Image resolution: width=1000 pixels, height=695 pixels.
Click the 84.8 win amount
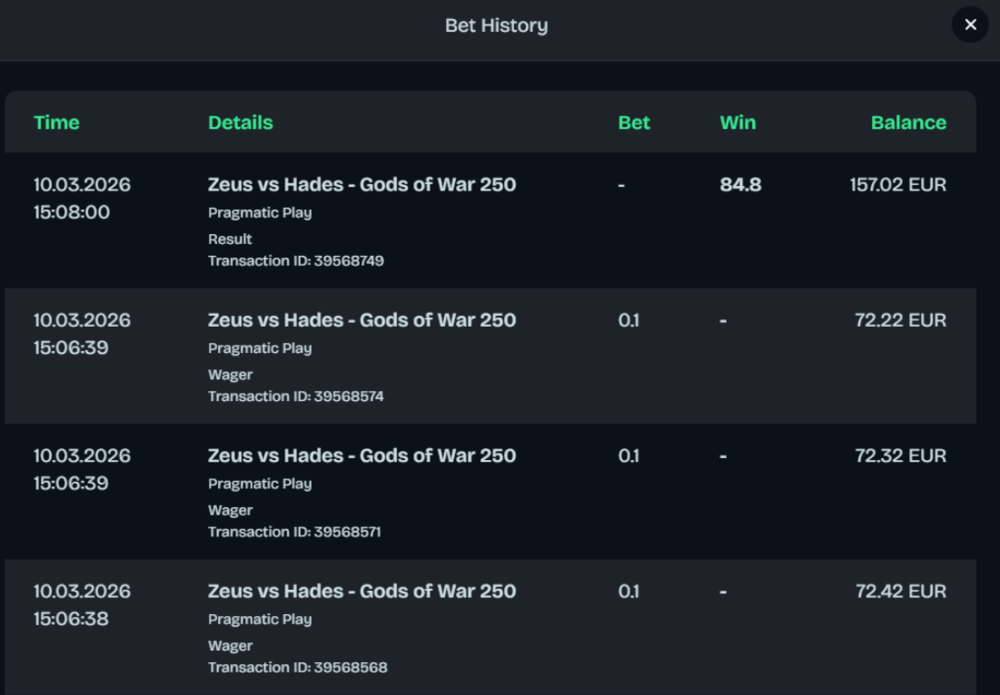click(x=740, y=185)
